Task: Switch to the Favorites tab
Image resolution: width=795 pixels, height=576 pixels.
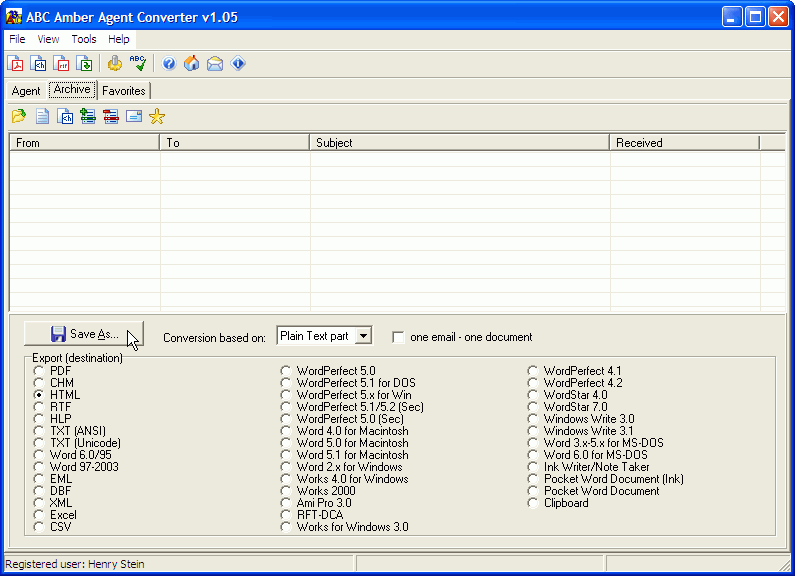Action: (124, 91)
